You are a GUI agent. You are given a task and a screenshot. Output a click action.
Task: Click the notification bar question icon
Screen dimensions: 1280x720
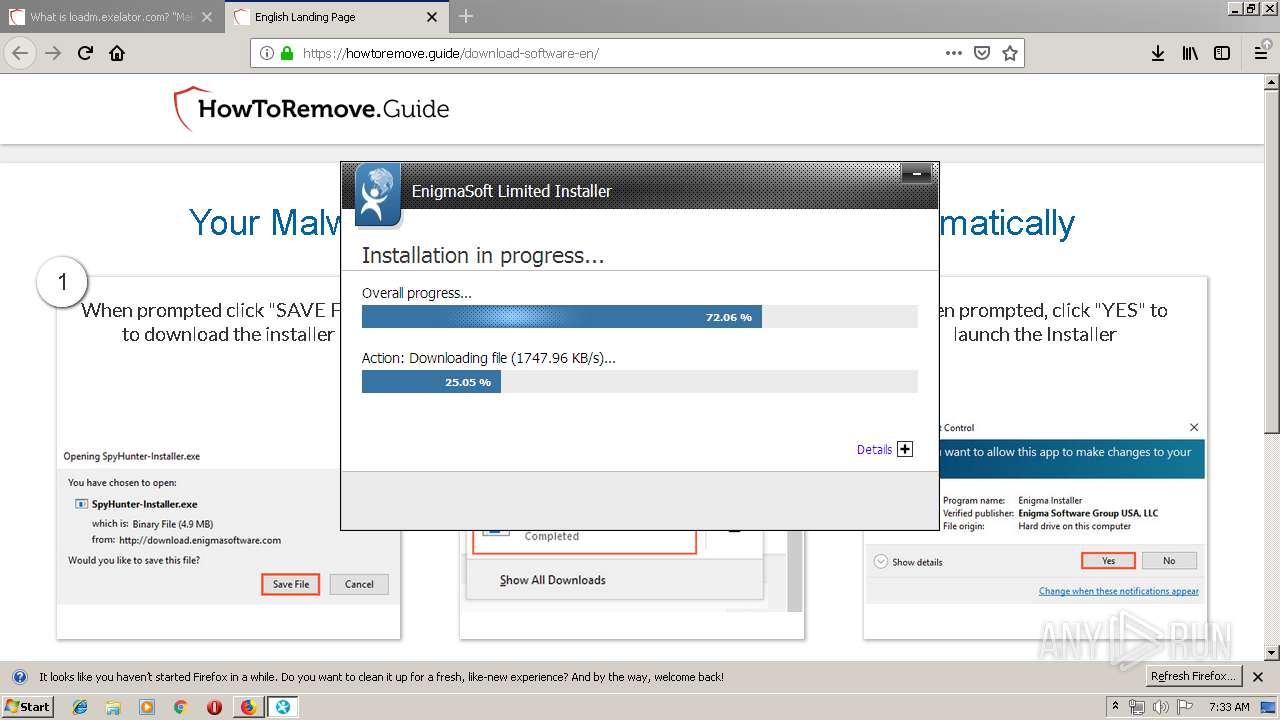pos(19,677)
